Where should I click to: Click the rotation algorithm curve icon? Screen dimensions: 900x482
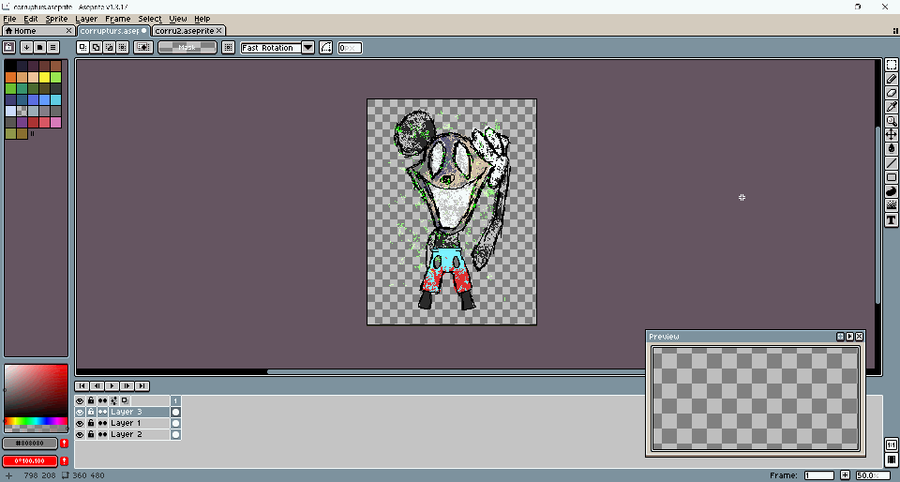pyautogui.click(x=326, y=48)
